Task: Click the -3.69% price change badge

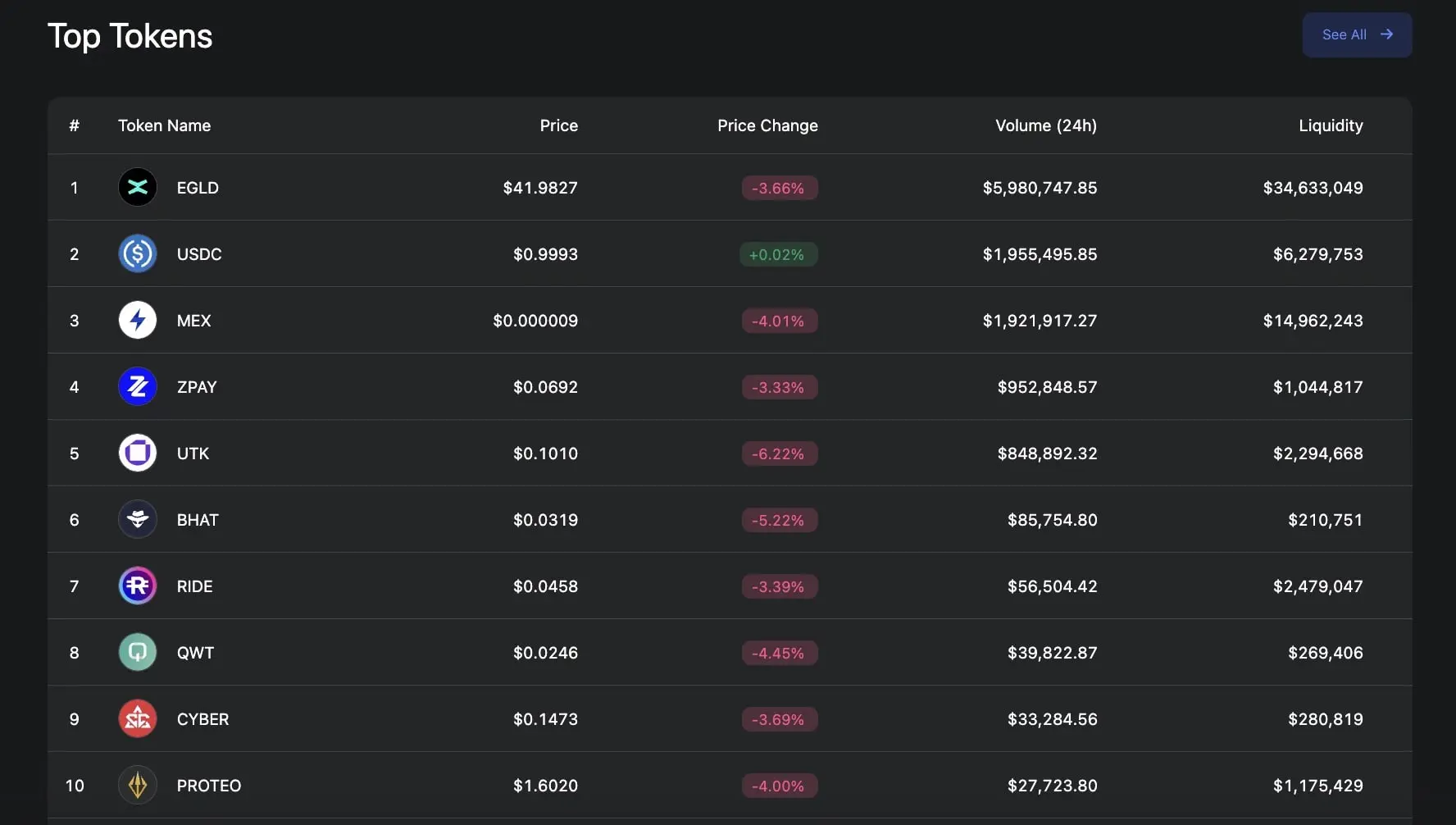Action: tap(780, 719)
